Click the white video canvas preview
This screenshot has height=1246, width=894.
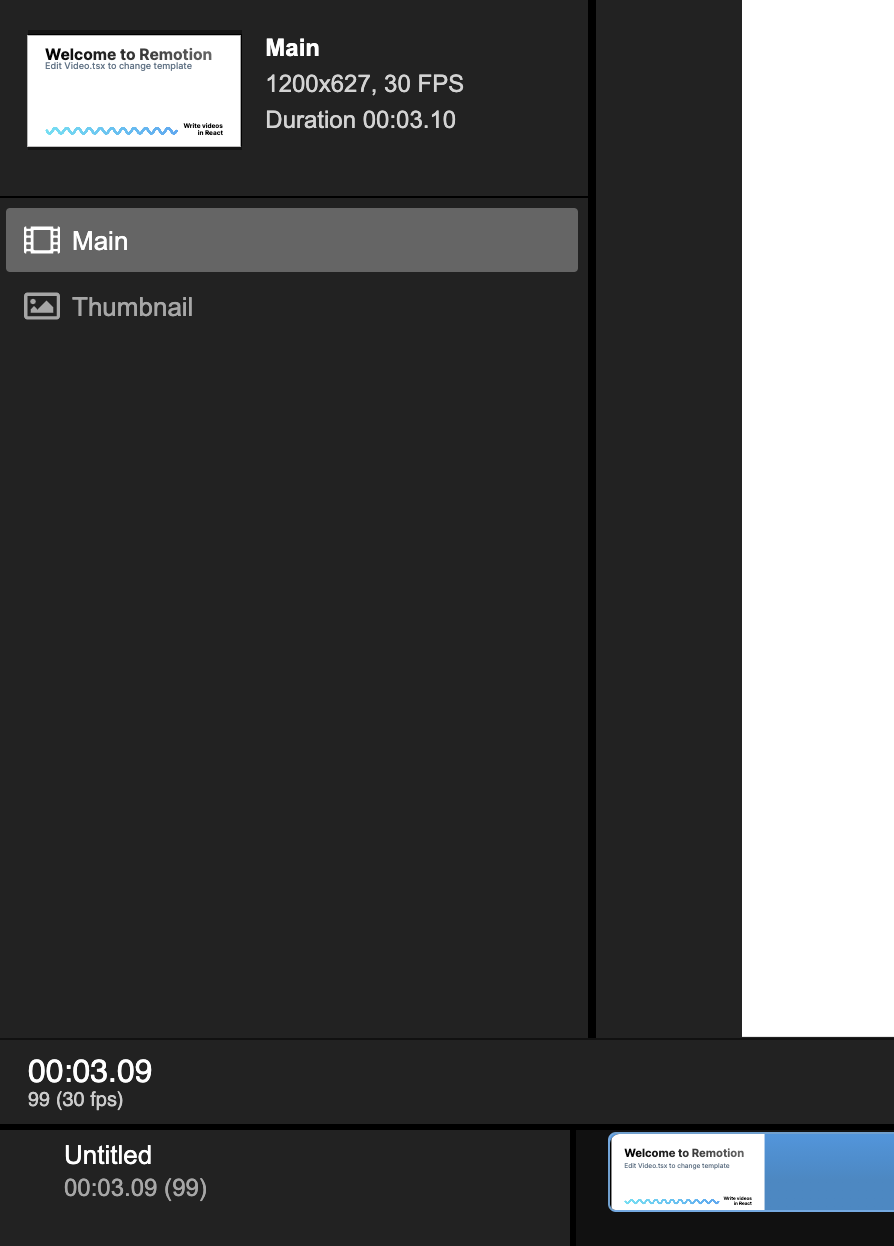(x=818, y=518)
